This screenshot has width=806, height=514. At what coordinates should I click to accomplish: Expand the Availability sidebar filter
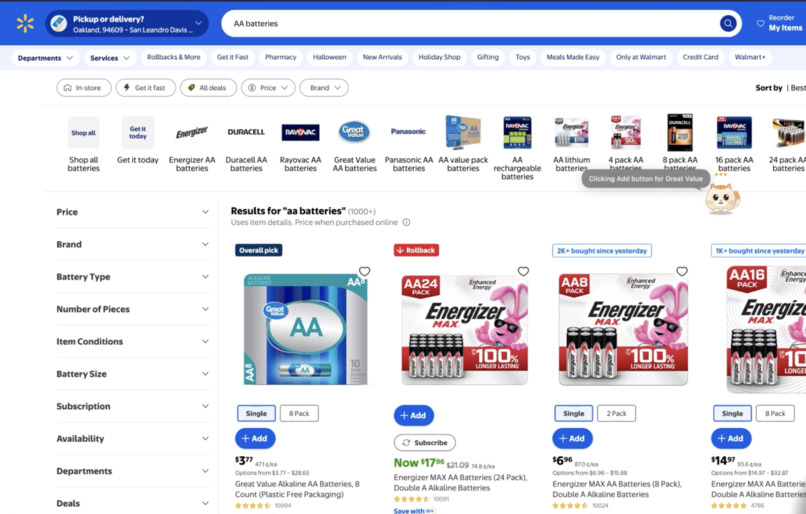coord(133,438)
